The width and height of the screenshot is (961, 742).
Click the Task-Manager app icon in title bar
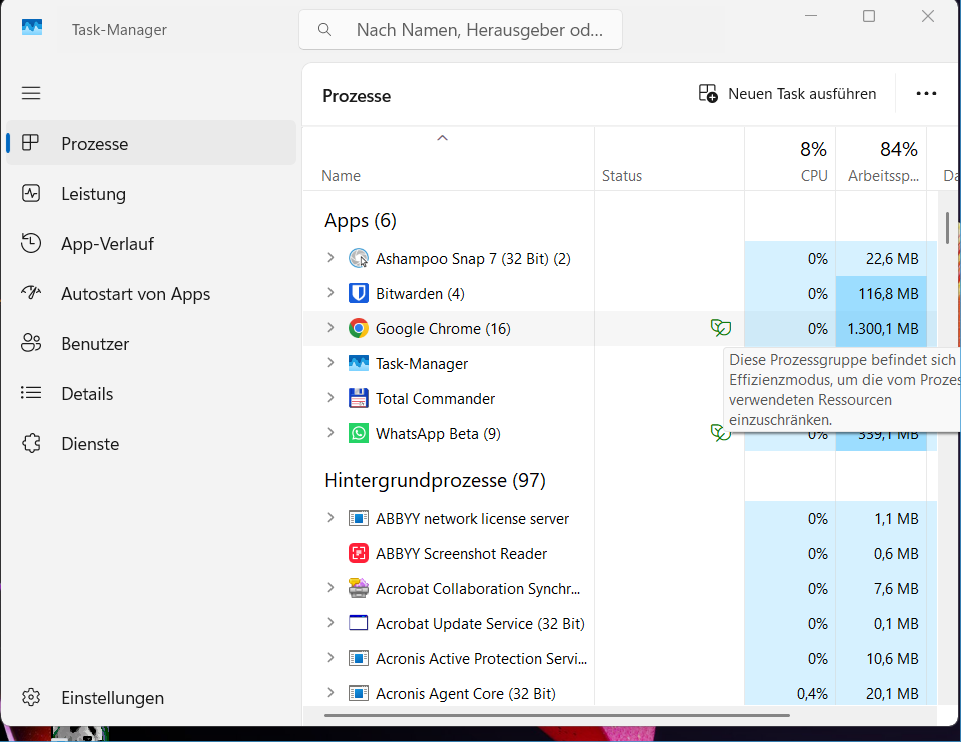32,28
